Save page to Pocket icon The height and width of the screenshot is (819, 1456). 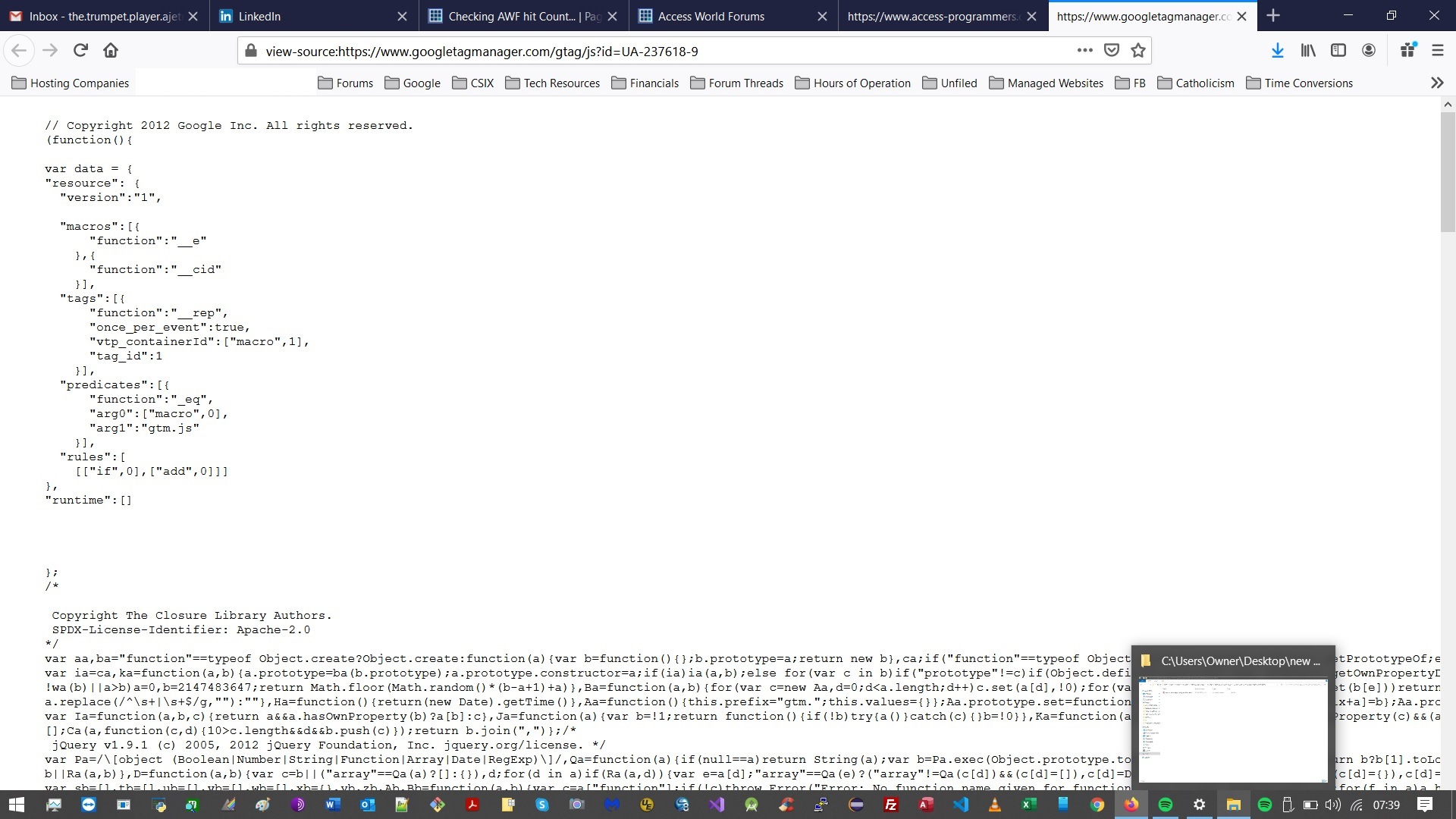1112,51
